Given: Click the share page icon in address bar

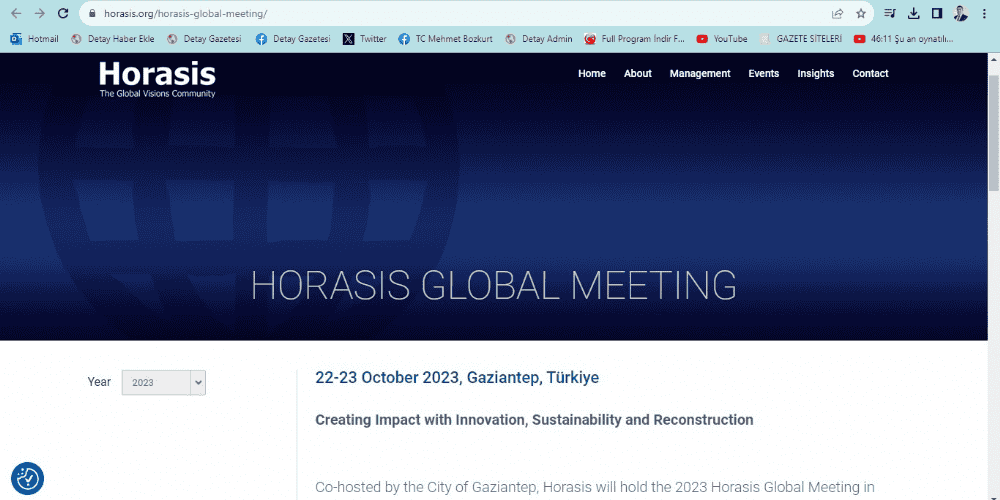Looking at the screenshot, I should click(x=837, y=13).
